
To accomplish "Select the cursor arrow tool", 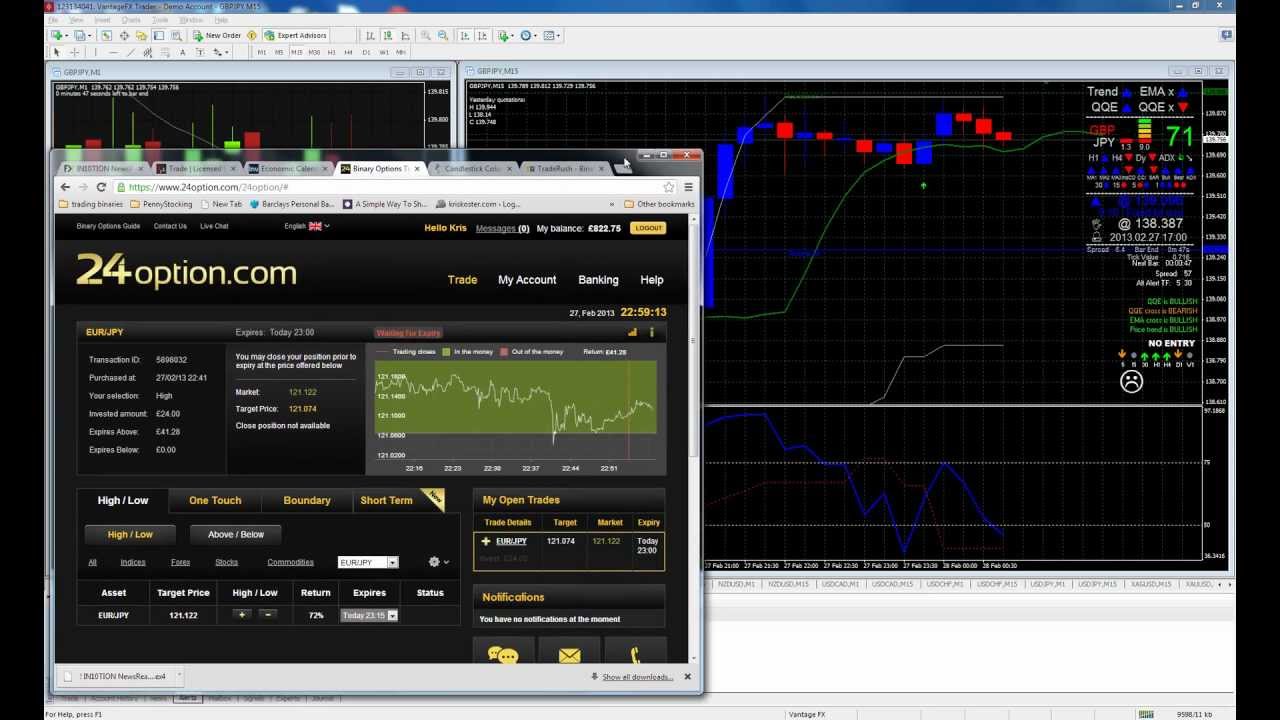I will tap(57, 52).
